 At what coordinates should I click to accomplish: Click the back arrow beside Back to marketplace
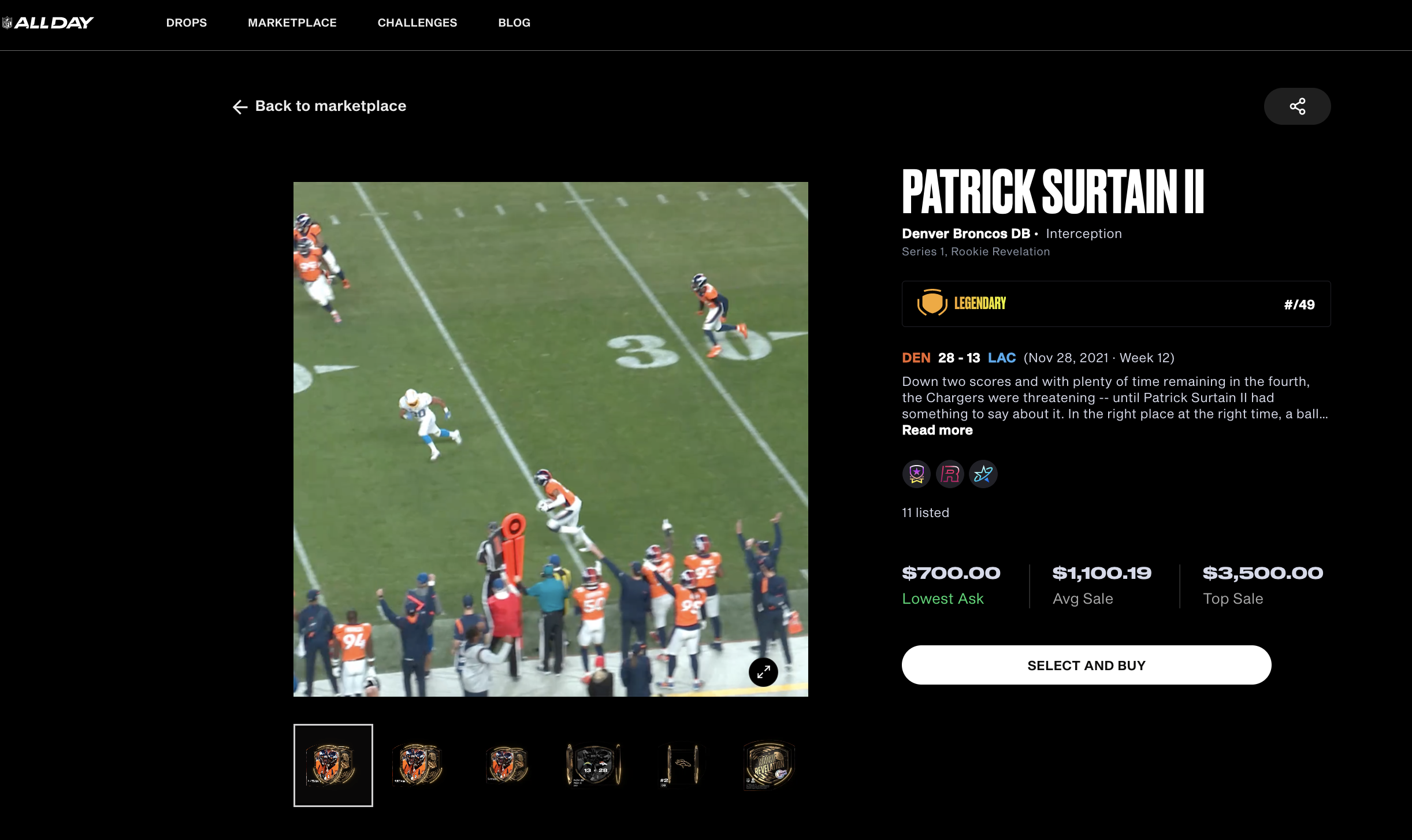click(x=239, y=107)
